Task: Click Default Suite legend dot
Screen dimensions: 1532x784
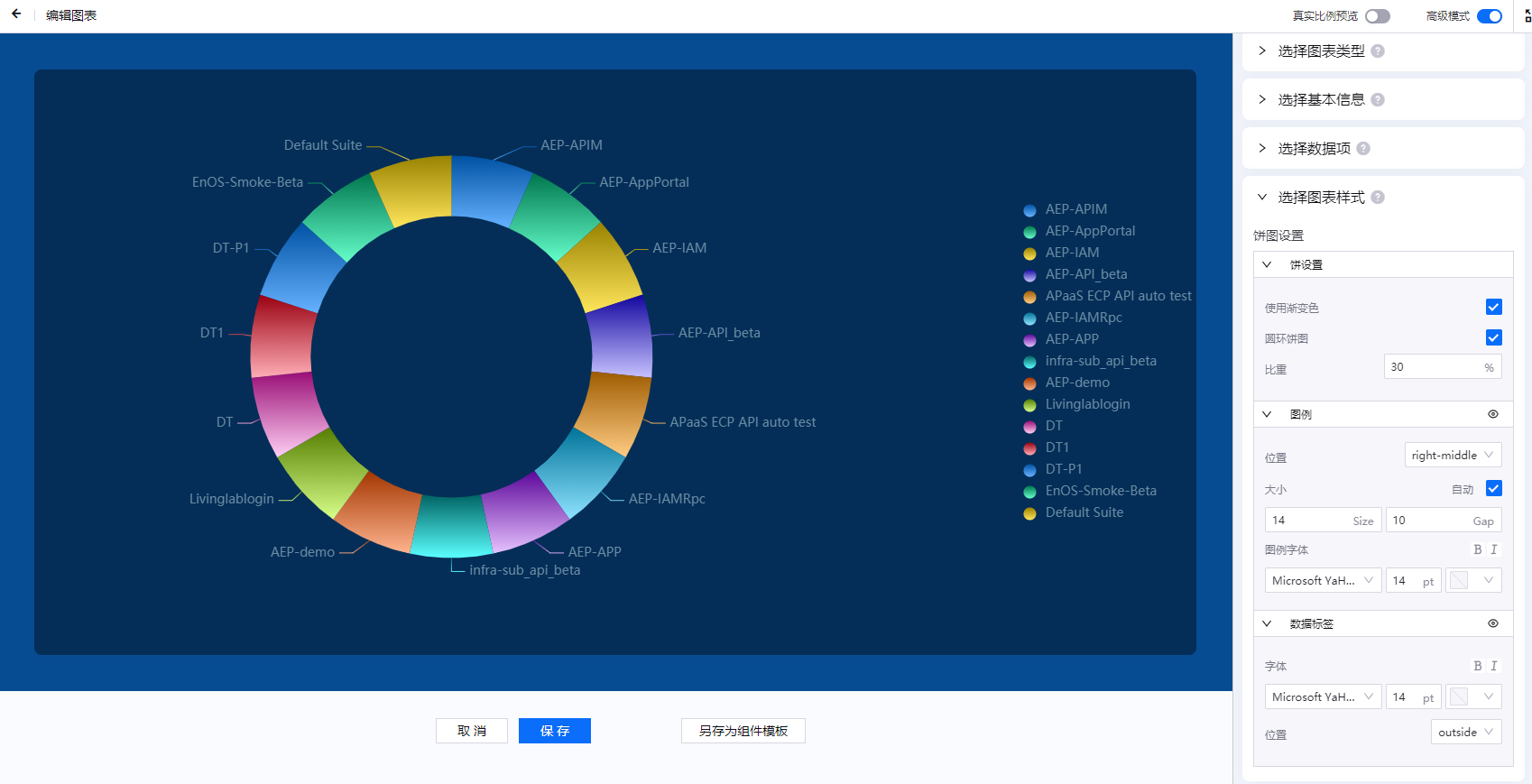Action: [x=1029, y=513]
